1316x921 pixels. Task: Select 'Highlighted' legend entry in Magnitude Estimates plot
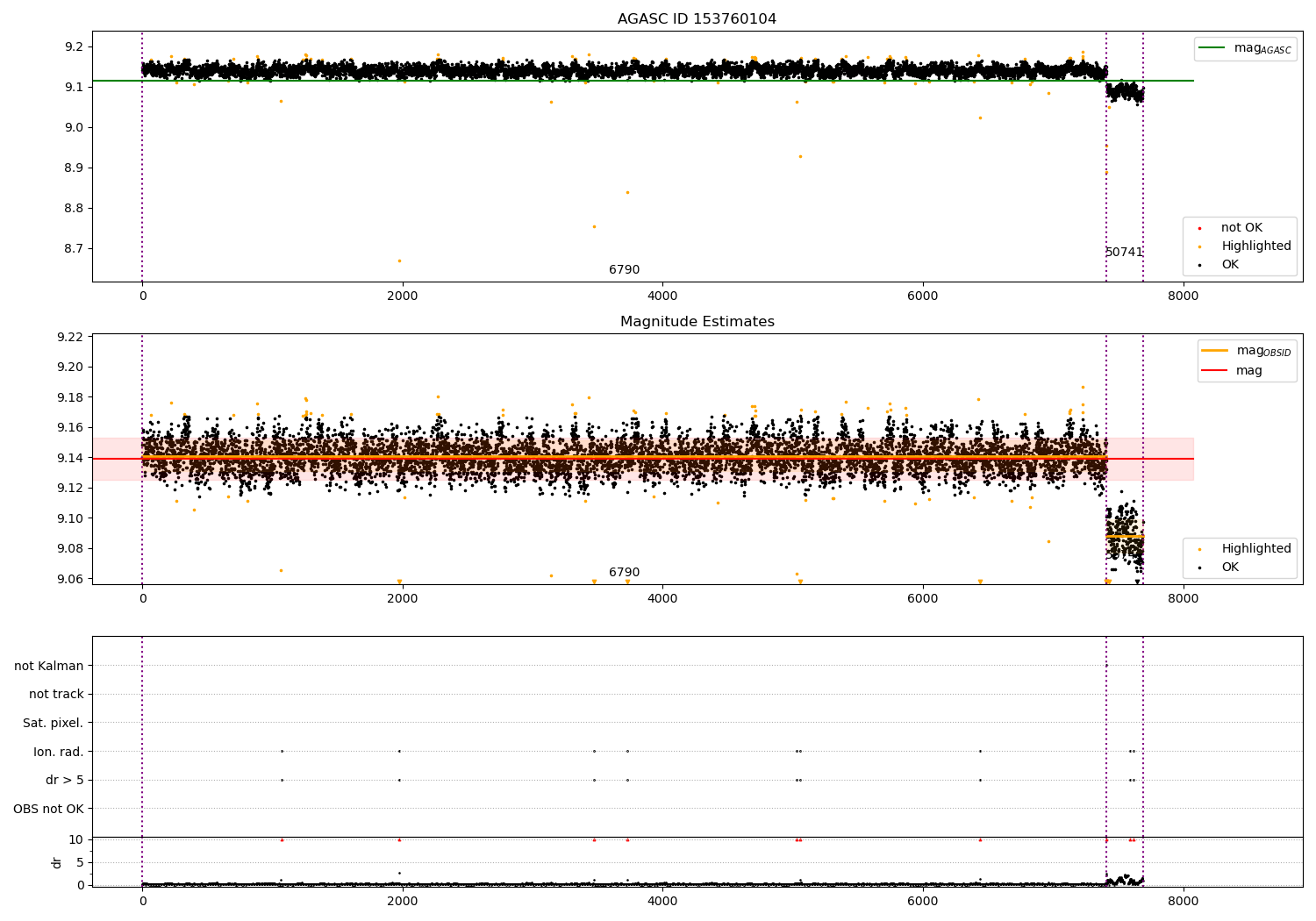pyautogui.click(x=1255, y=549)
